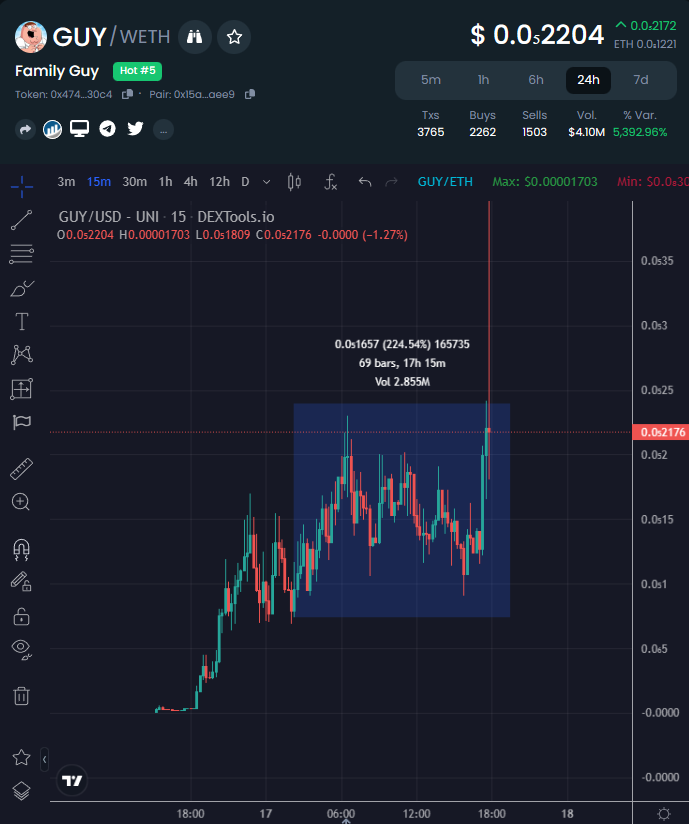The image size is (689, 824).
Task: Switch stats to 5m period
Action: [x=430, y=80]
